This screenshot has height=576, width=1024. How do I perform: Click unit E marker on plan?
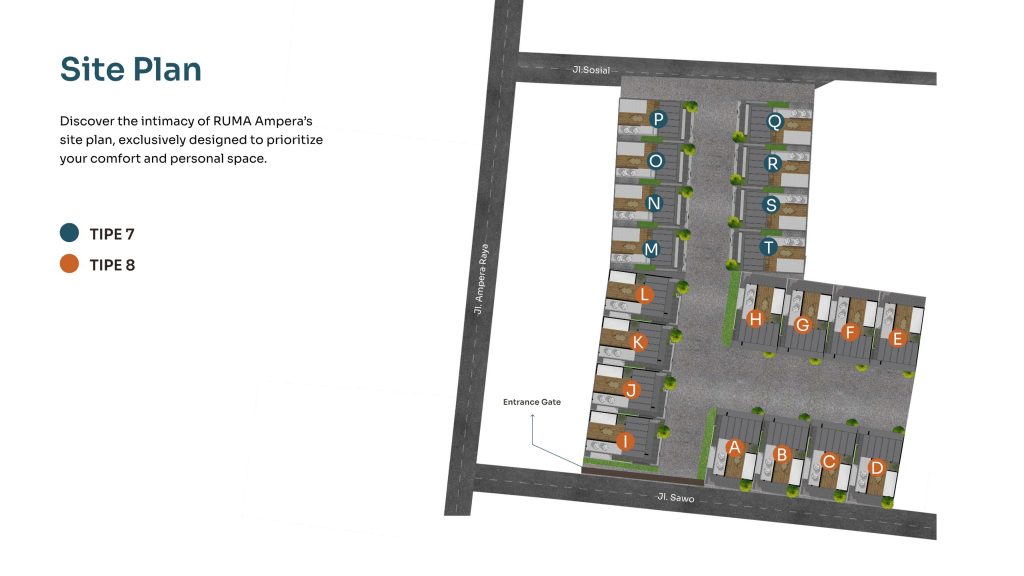click(x=897, y=339)
